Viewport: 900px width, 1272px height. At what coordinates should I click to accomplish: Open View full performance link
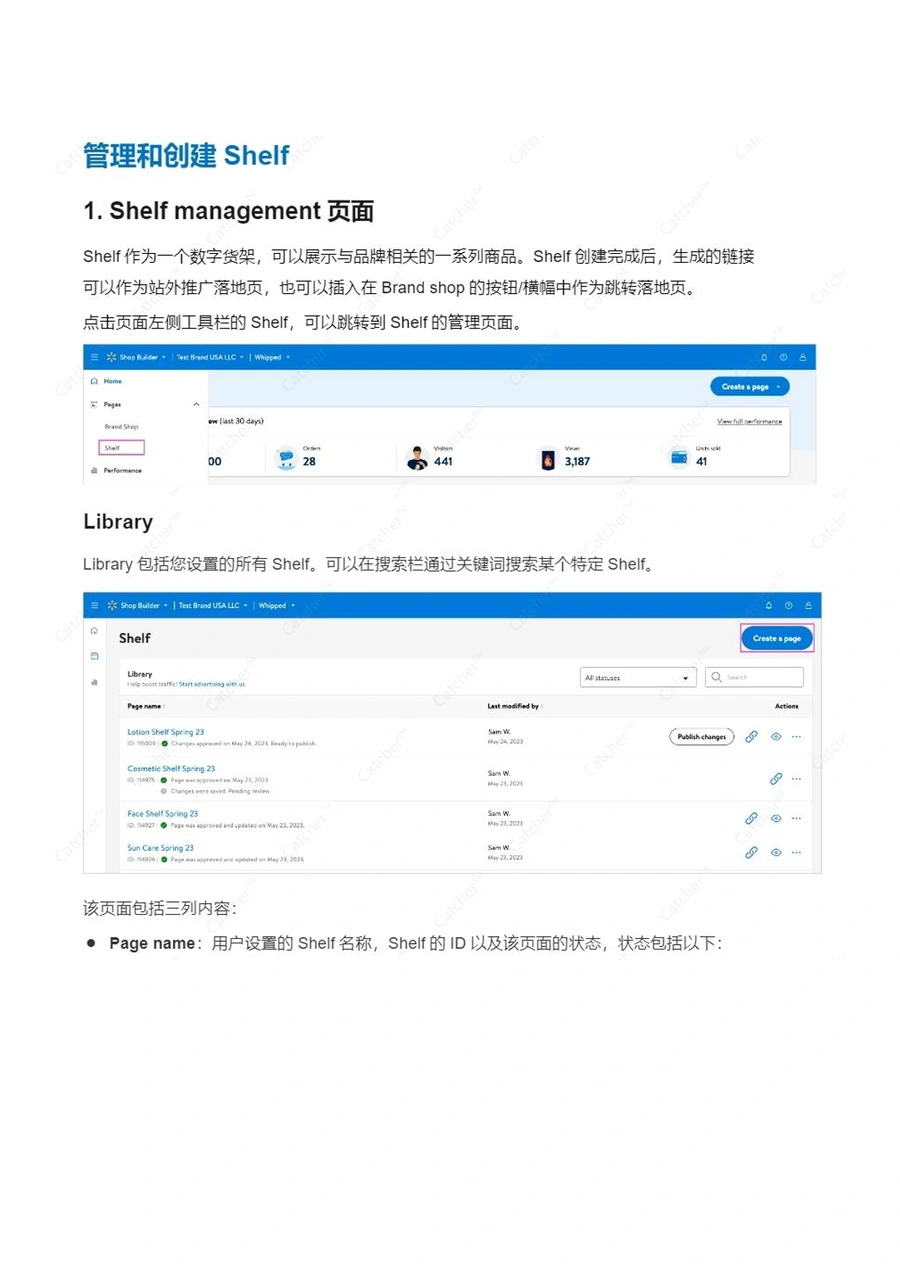click(x=749, y=421)
